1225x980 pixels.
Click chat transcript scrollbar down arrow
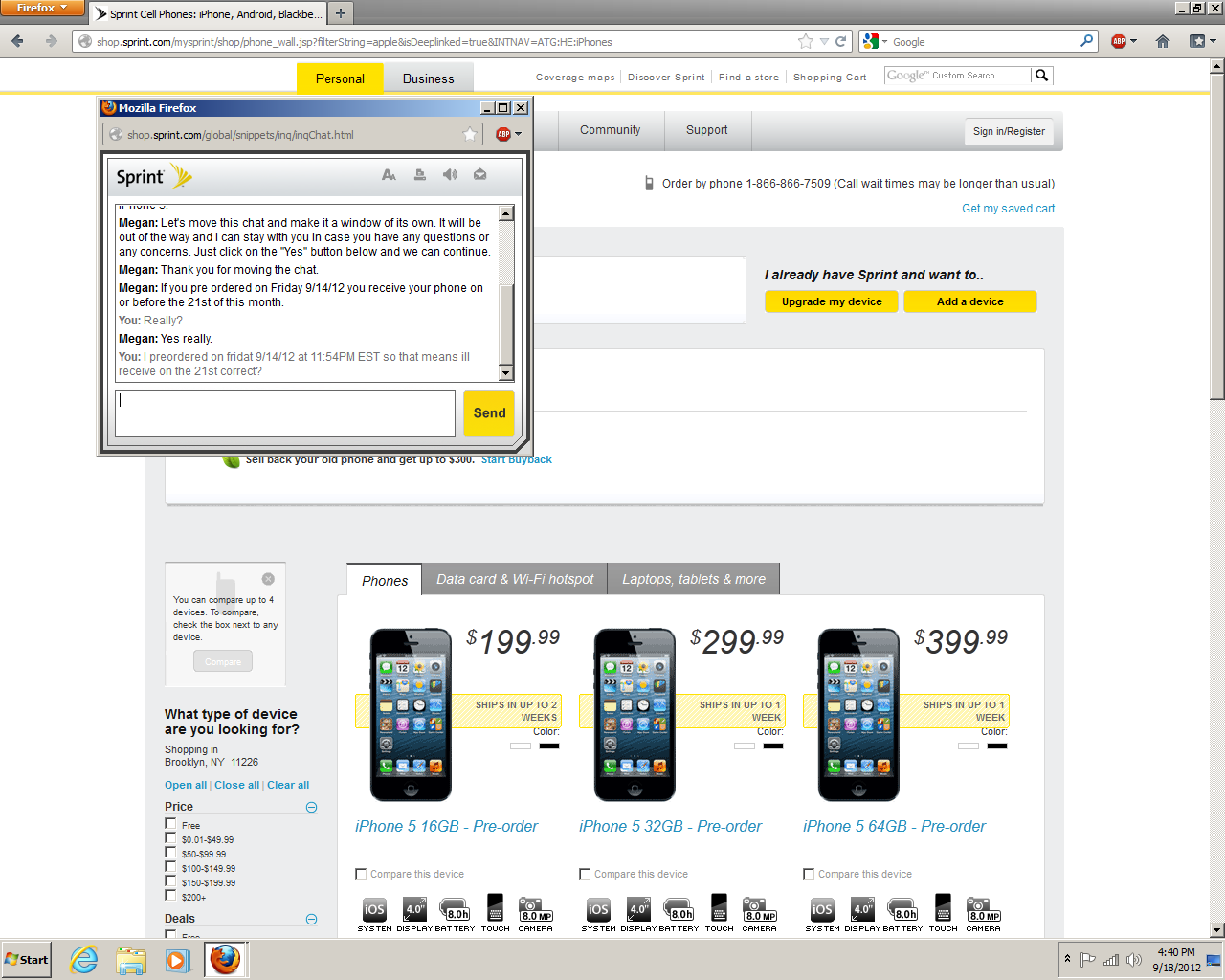point(506,373)
